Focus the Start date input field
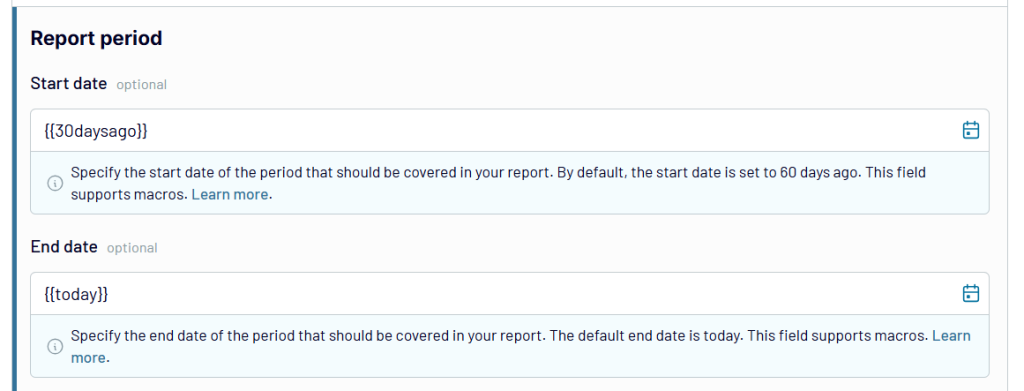Screen dimensions: 1024x391 [509, 131]
